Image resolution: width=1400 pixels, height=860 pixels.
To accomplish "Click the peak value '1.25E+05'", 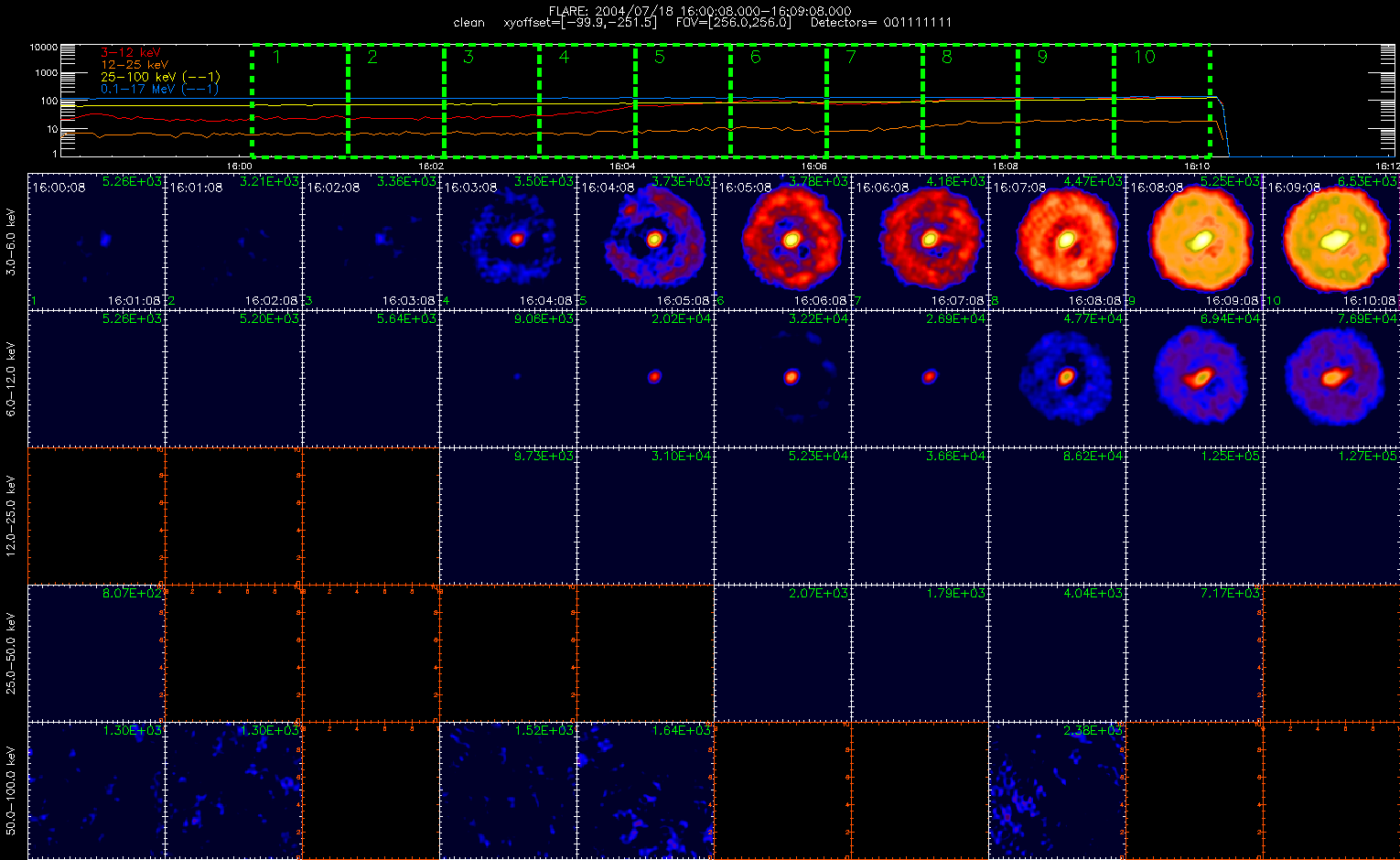I will click(1230, 457).
